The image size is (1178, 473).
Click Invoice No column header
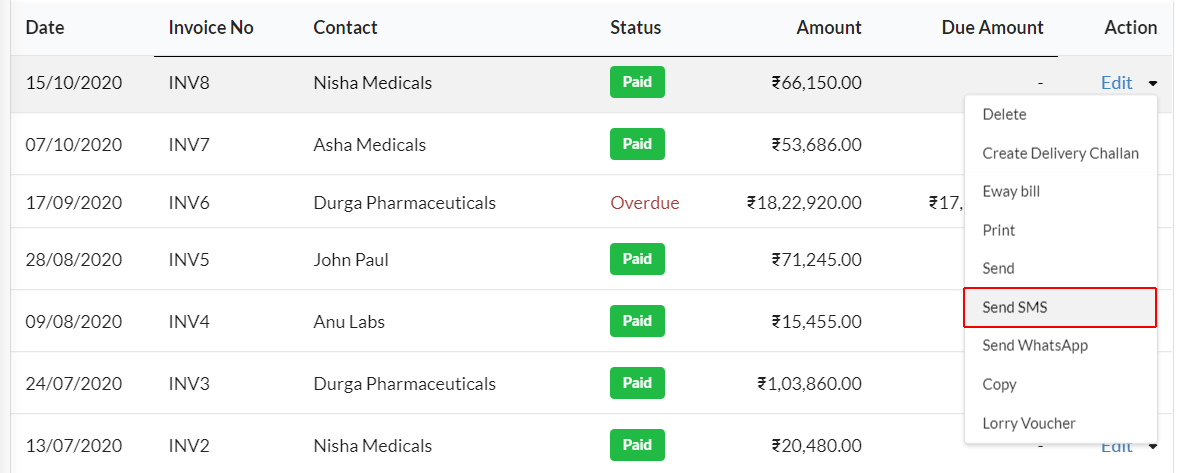point(211,28)
